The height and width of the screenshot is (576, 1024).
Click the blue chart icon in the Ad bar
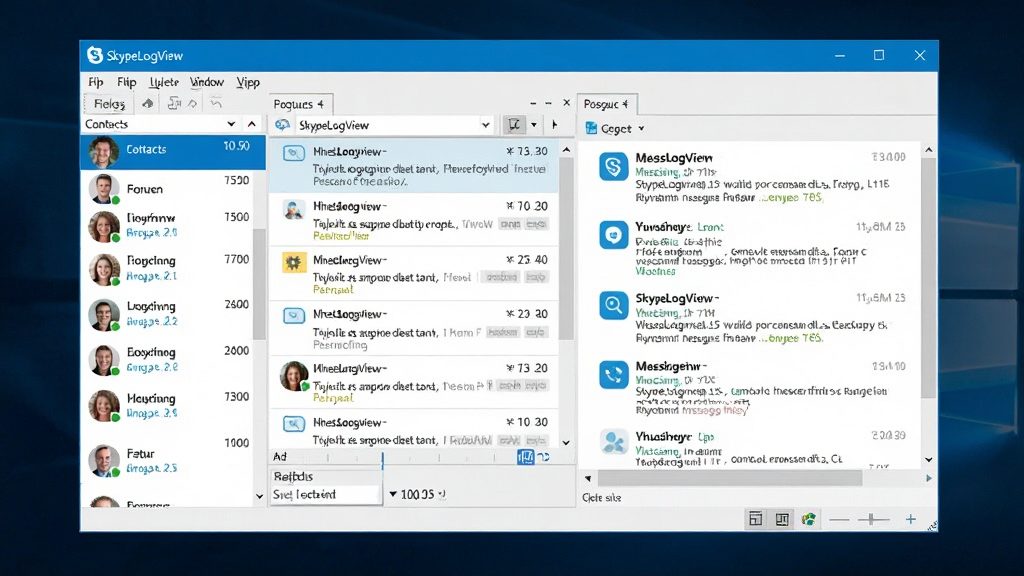526,457
